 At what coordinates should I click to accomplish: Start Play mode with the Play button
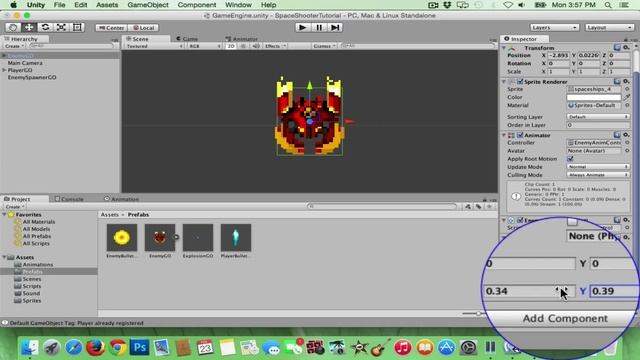(302, 27)
